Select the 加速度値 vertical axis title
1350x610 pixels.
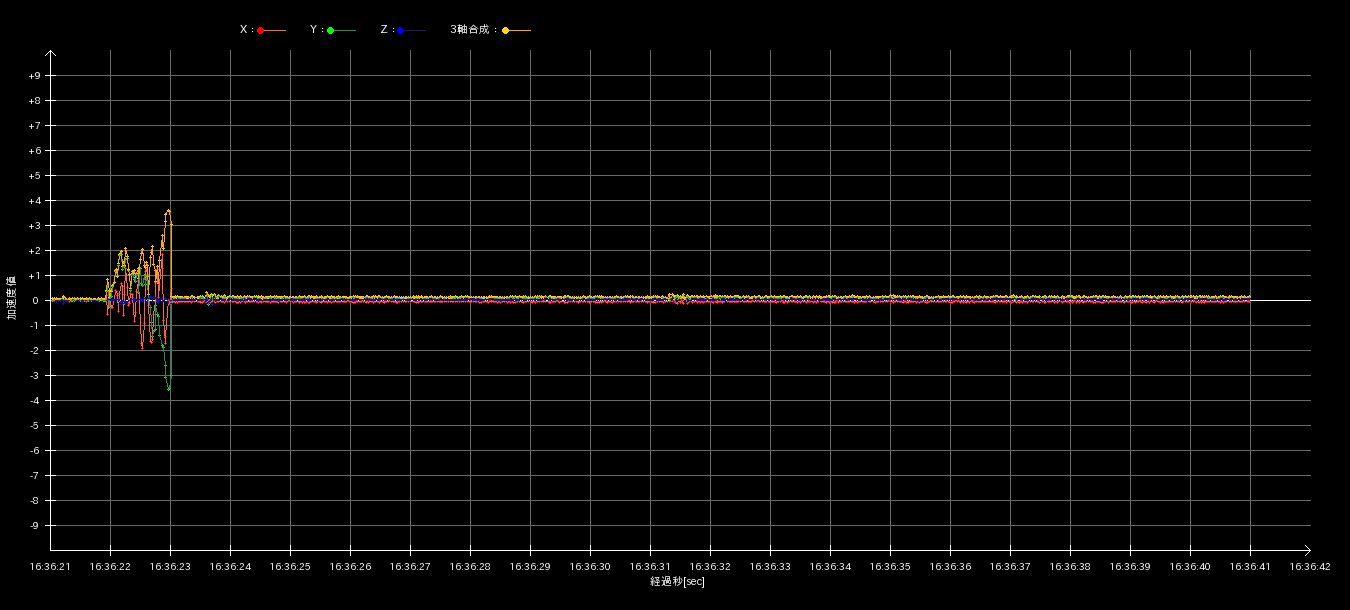pos(12,298)
